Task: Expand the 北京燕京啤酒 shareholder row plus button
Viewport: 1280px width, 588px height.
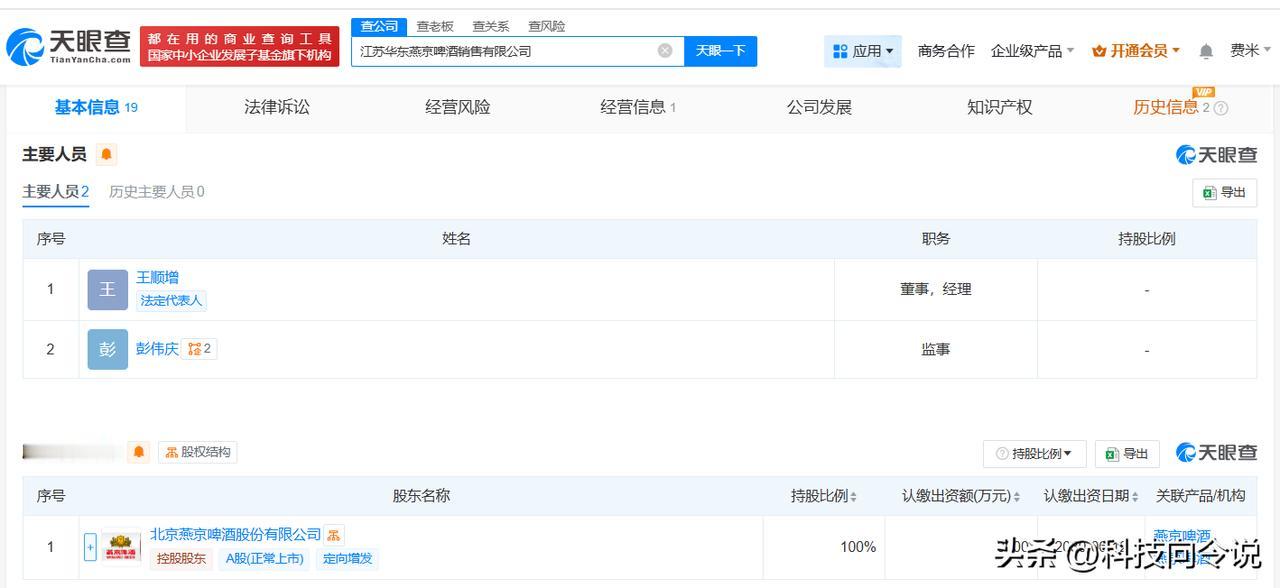Action: point(90,547)
